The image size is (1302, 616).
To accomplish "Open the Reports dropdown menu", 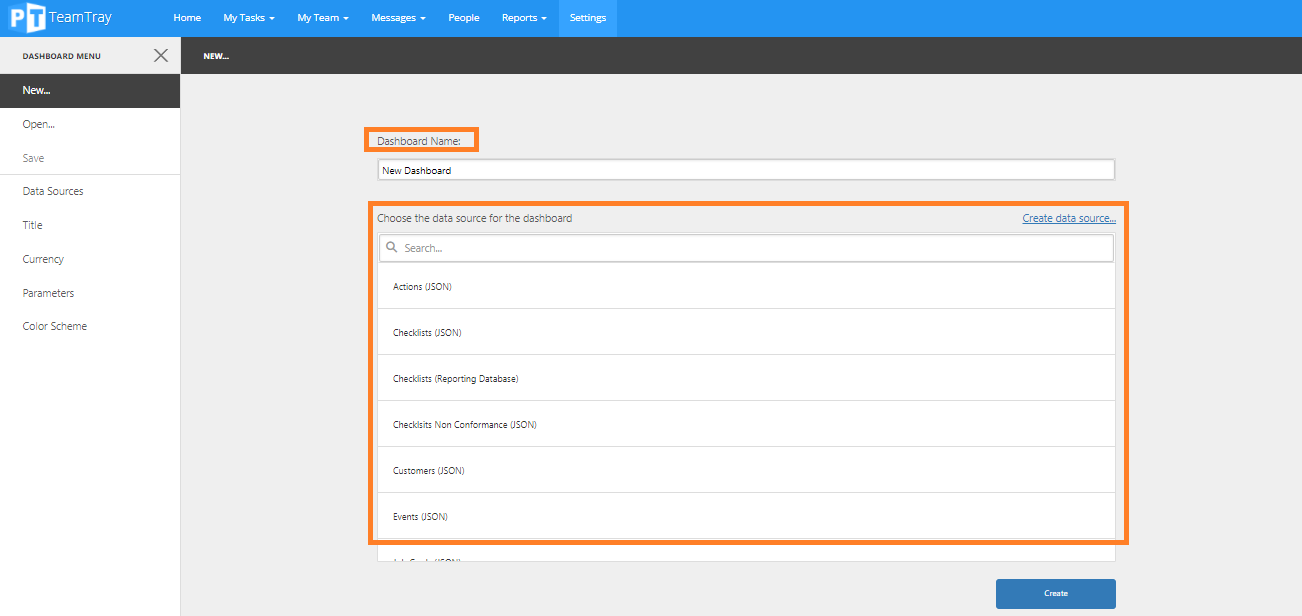I will 523,17.
